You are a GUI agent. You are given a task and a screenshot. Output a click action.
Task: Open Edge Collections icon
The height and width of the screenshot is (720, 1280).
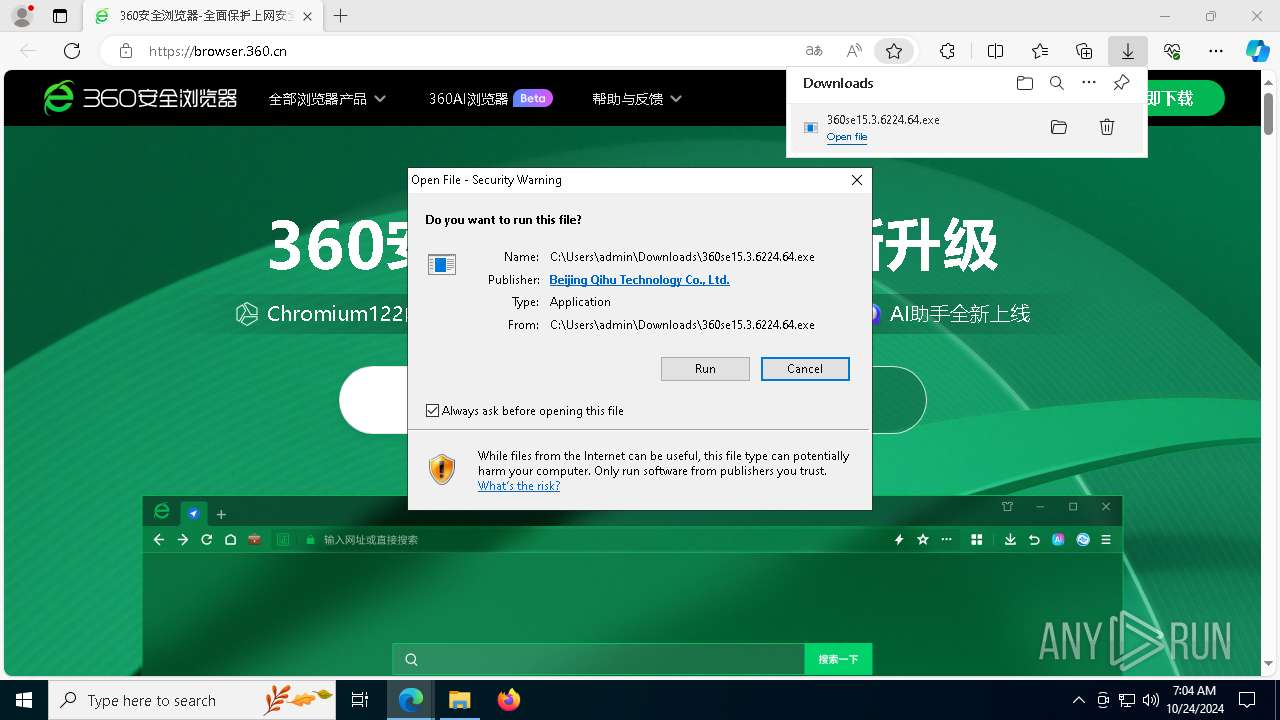[x=1084, y=51]
